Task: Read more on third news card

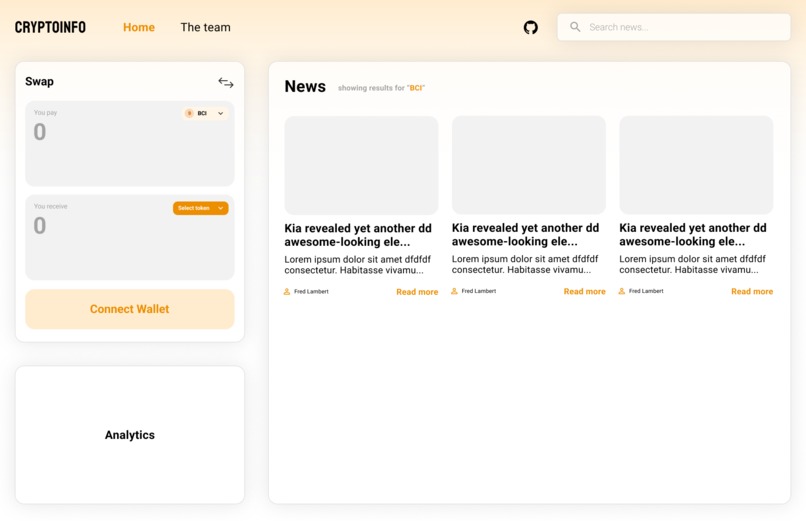Action: tap(752, 291)
